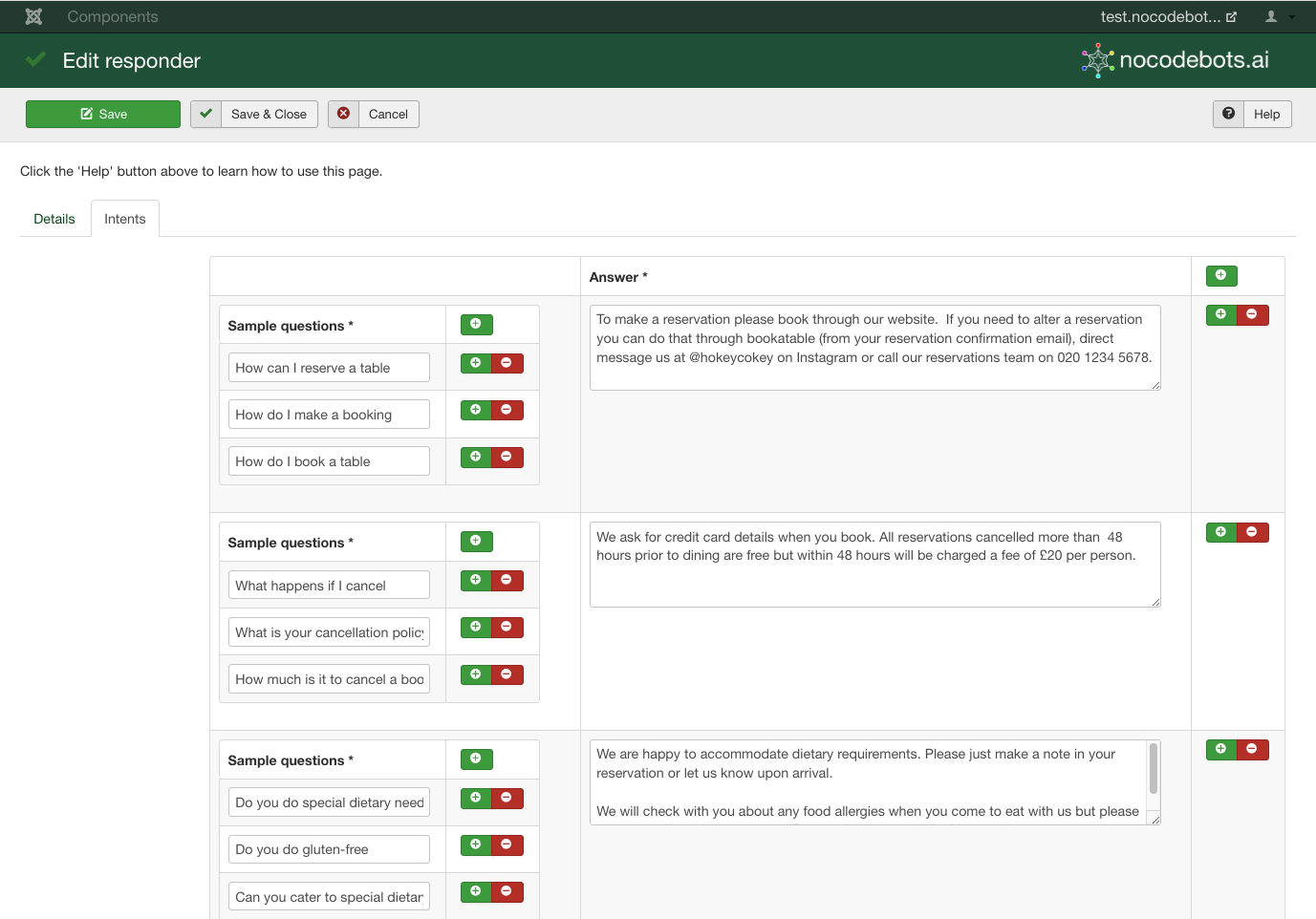The image size is (1316, 919).
Task: Click scrollbar in dietary requirements answer box
Action: tap(1154, 768)
